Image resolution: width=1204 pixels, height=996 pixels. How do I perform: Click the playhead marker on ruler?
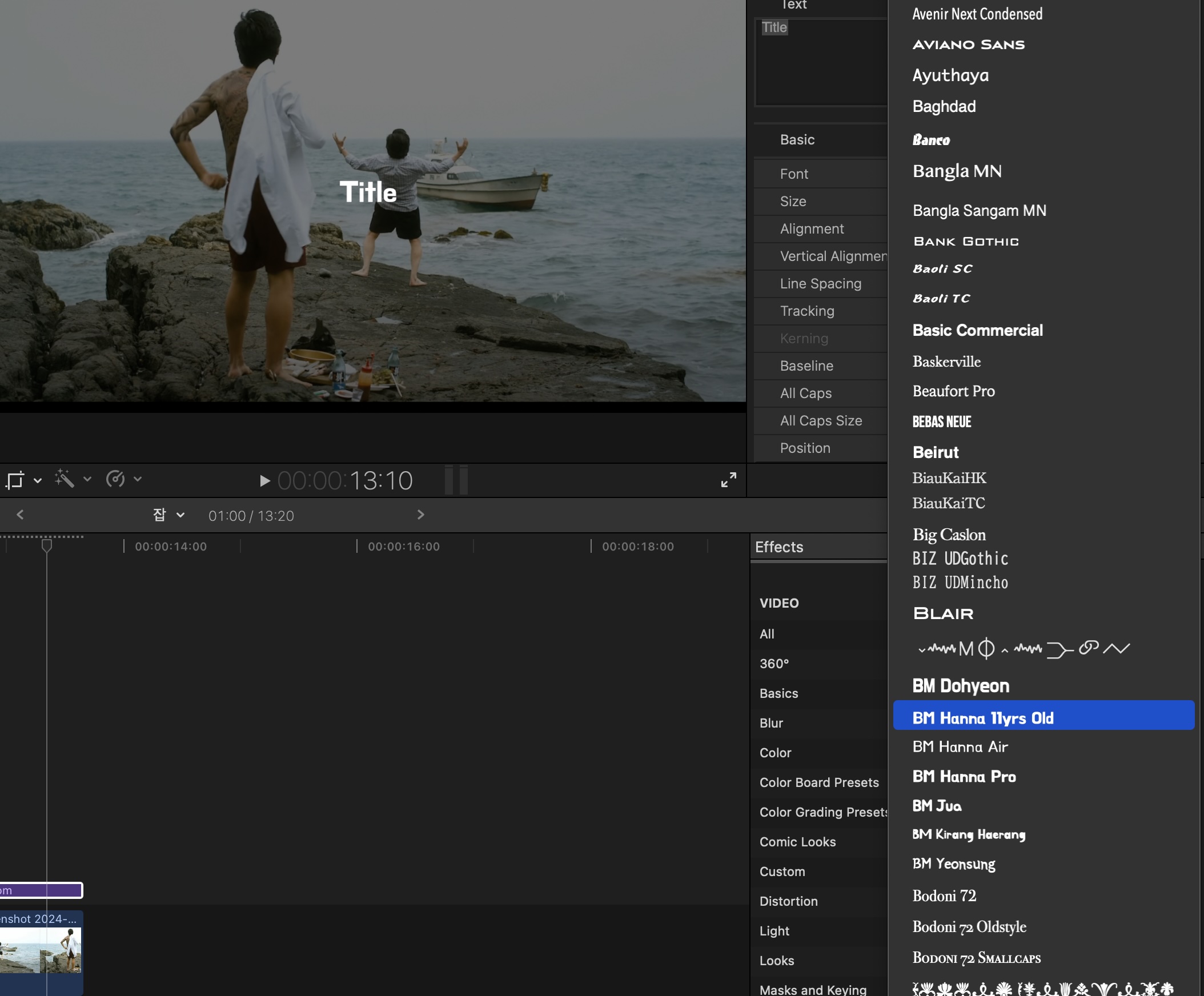point(47,545)
